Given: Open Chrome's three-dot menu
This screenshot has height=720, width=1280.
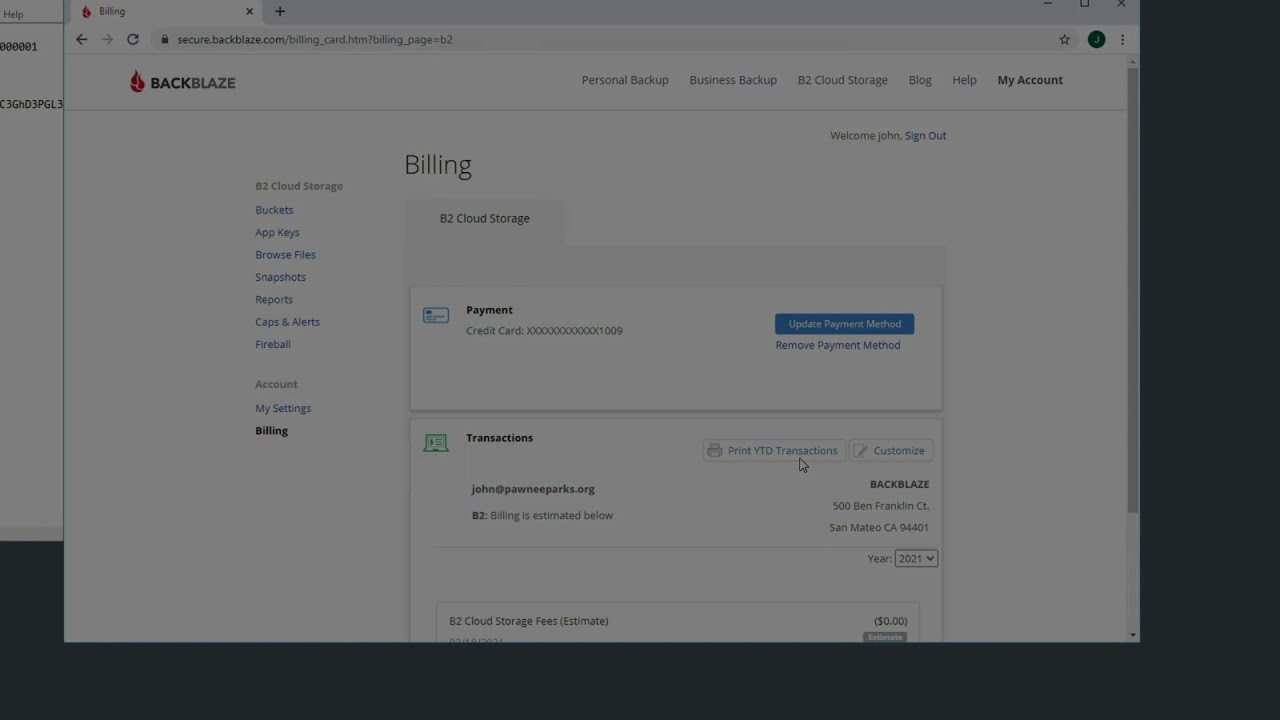Looking at the screenshot, I should (x=1122, y=39).
